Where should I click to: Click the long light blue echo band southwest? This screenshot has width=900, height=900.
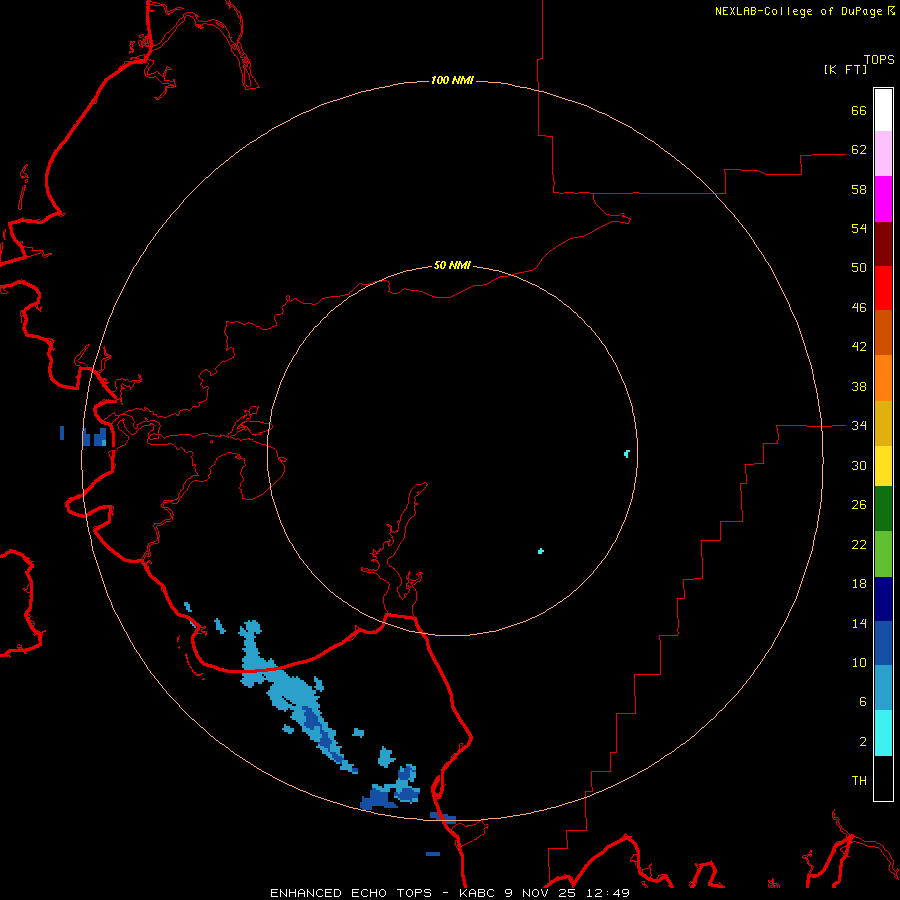(x=298, y=696)
